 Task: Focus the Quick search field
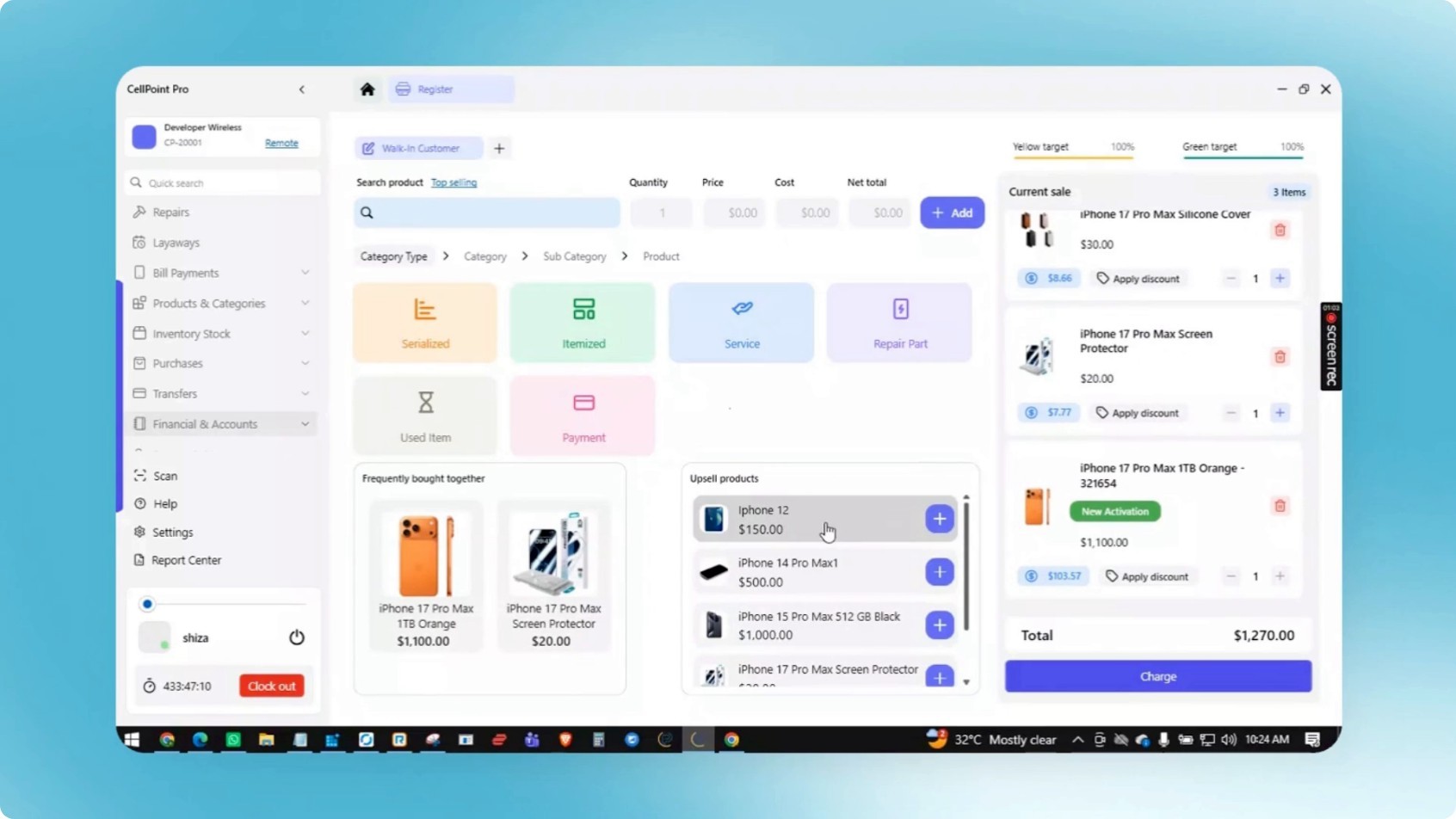223,183
